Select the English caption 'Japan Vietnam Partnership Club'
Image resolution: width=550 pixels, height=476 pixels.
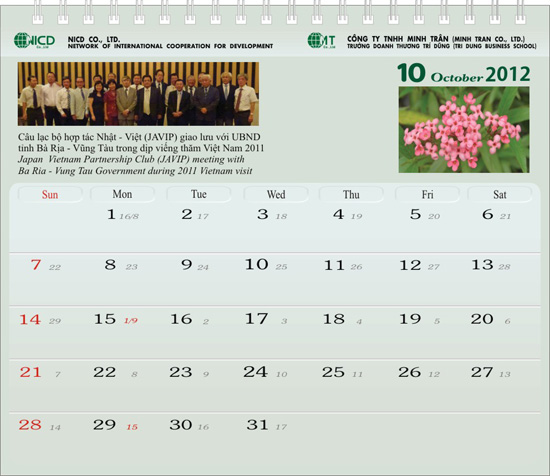(x=135, y=165)
